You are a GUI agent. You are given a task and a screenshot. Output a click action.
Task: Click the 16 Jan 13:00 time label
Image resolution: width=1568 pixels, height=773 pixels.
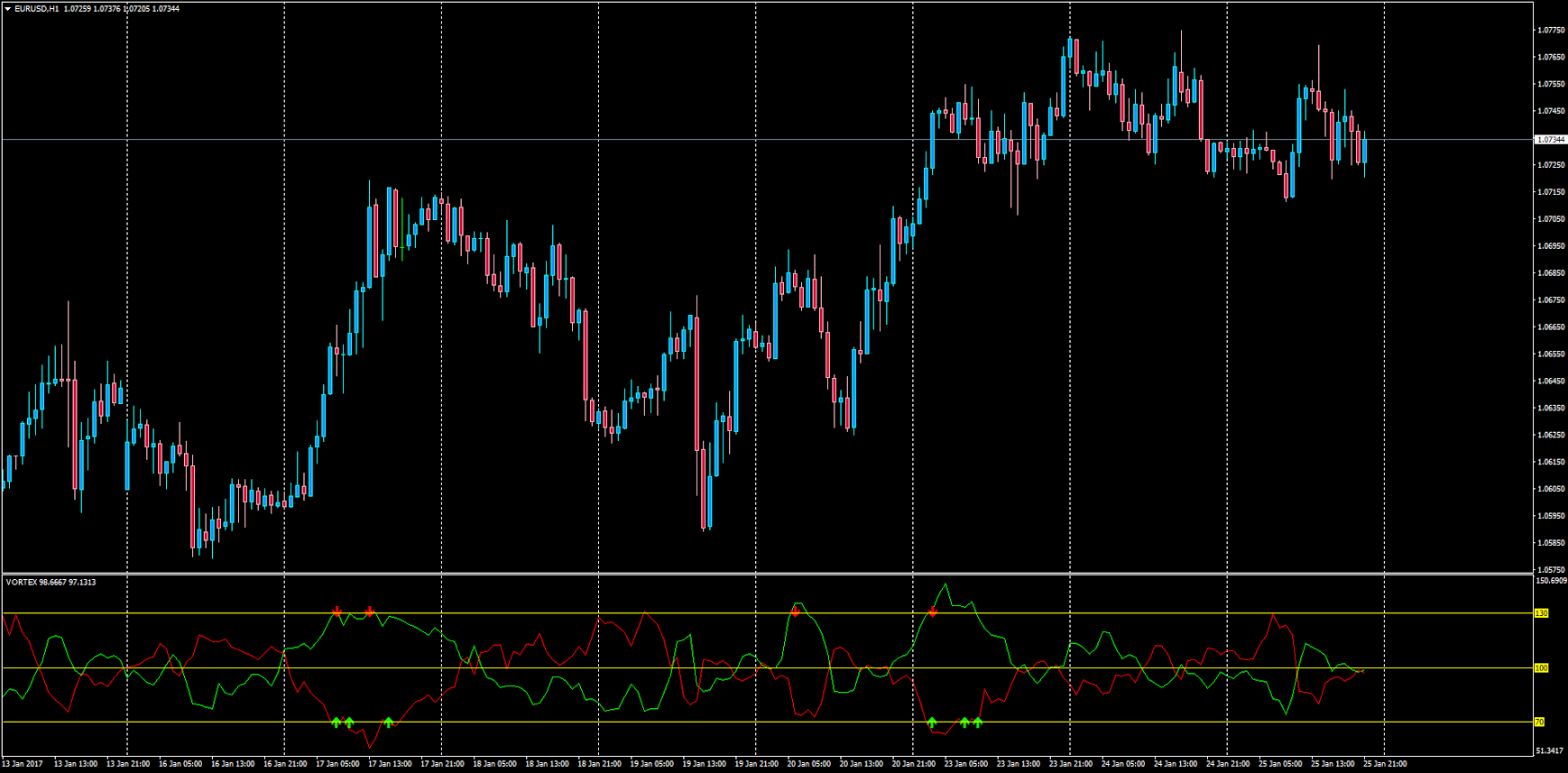[x=233, y=764]
